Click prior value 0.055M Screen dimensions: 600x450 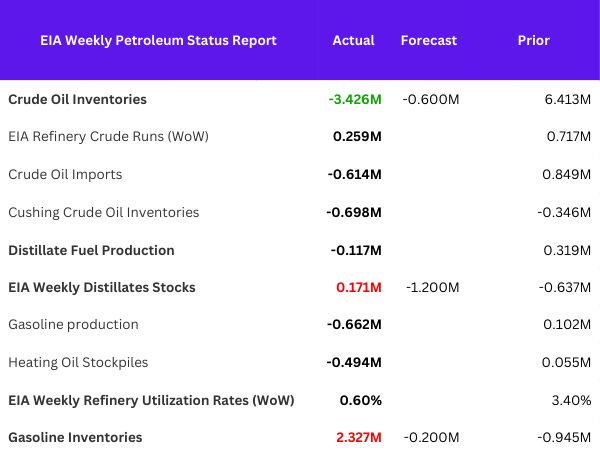[x=566, y=362]
